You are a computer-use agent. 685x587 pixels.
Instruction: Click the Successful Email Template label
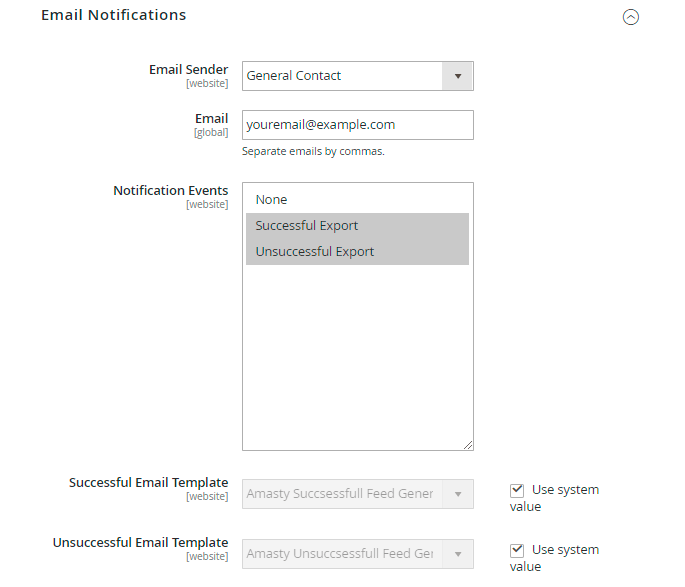click(148, 483)
